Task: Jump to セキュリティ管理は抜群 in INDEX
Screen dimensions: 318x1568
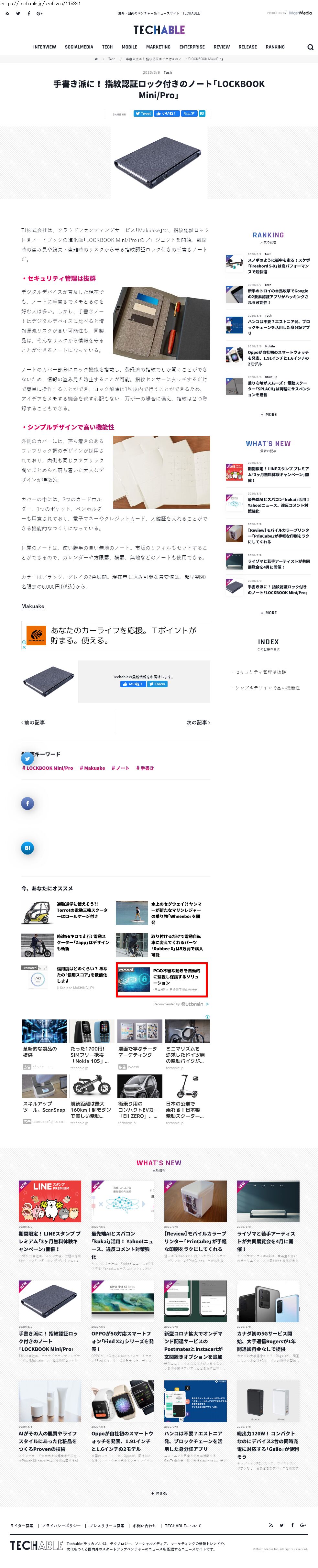Action: pyautogui.click(x=260, y=672)
